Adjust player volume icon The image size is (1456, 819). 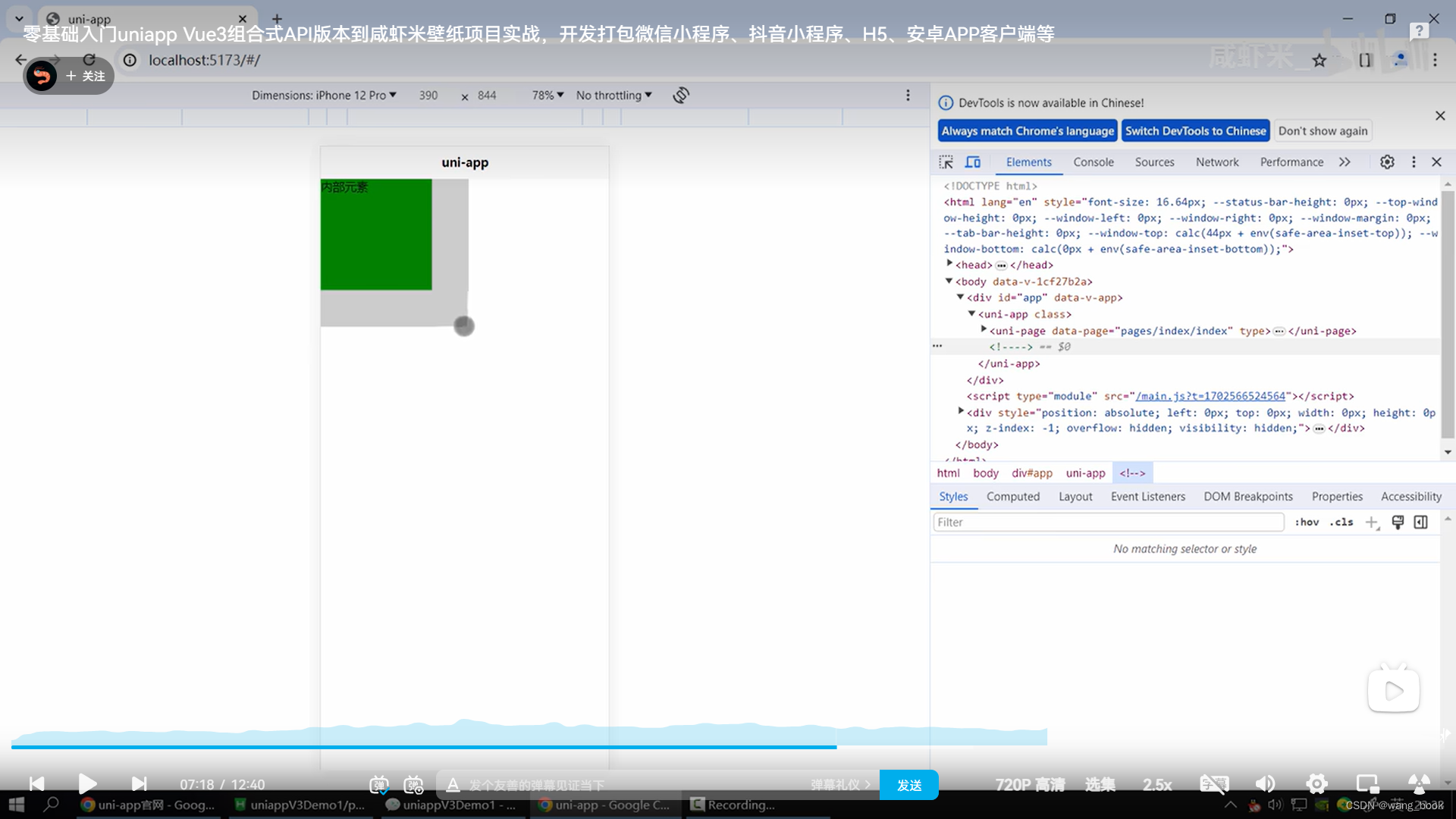tap(1265, 784)
